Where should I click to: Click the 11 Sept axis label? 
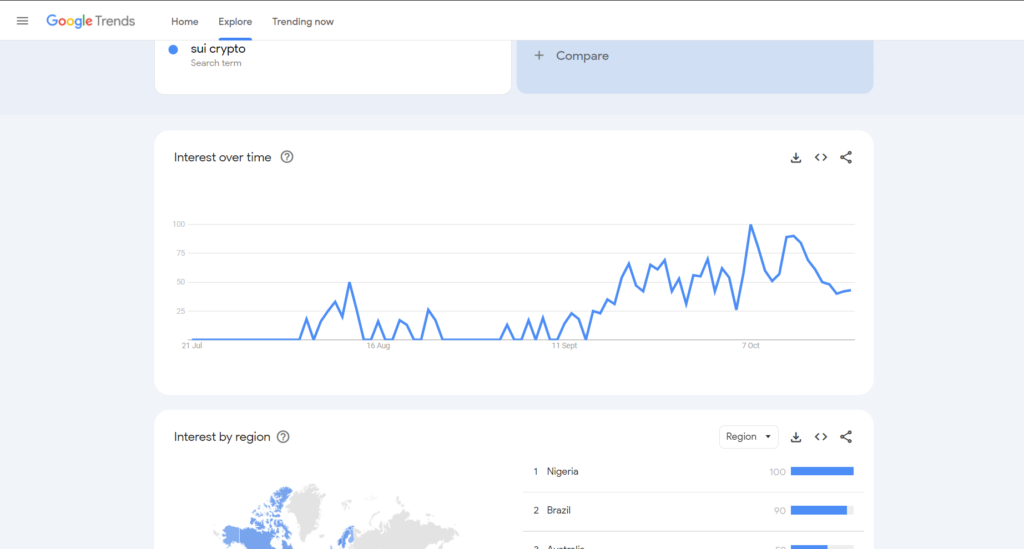(x=564, y=346)
